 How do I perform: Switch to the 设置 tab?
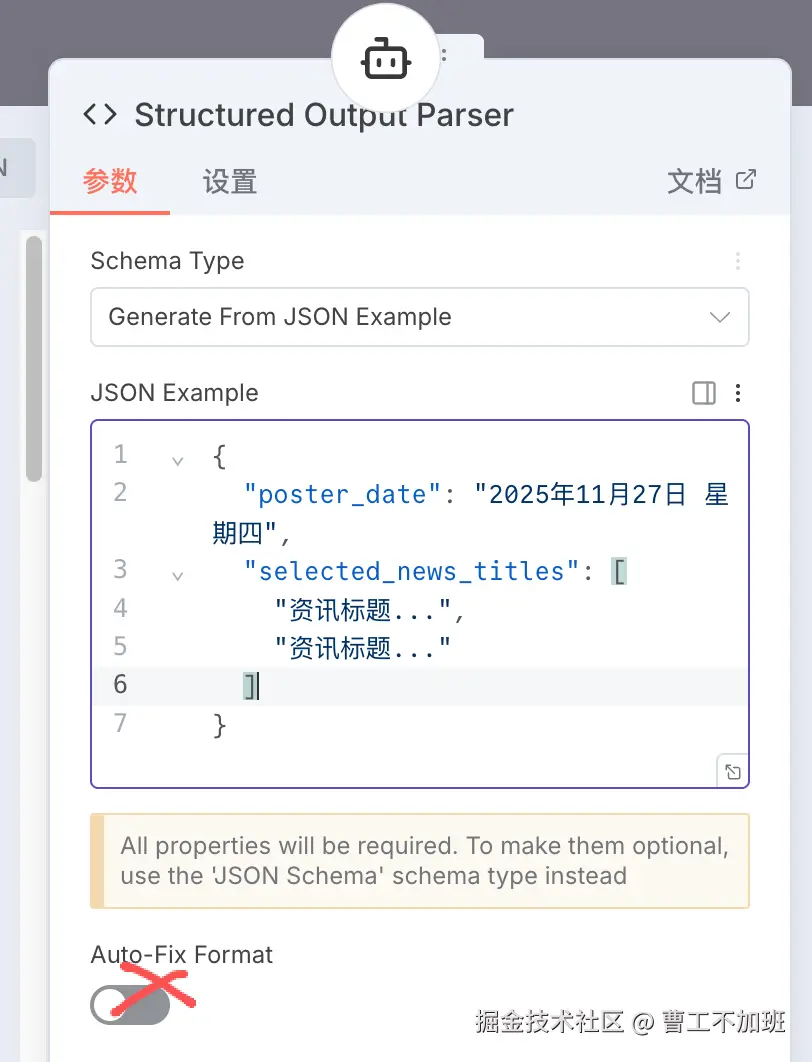pos(230,181)
